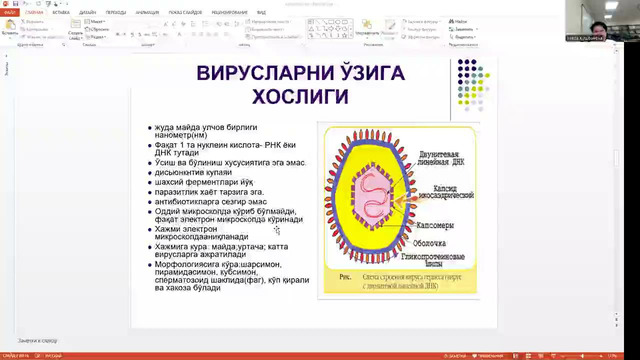Click the Convert to SmartArt button
Viewport: 640px width, 360px height.
pos(273,37)
